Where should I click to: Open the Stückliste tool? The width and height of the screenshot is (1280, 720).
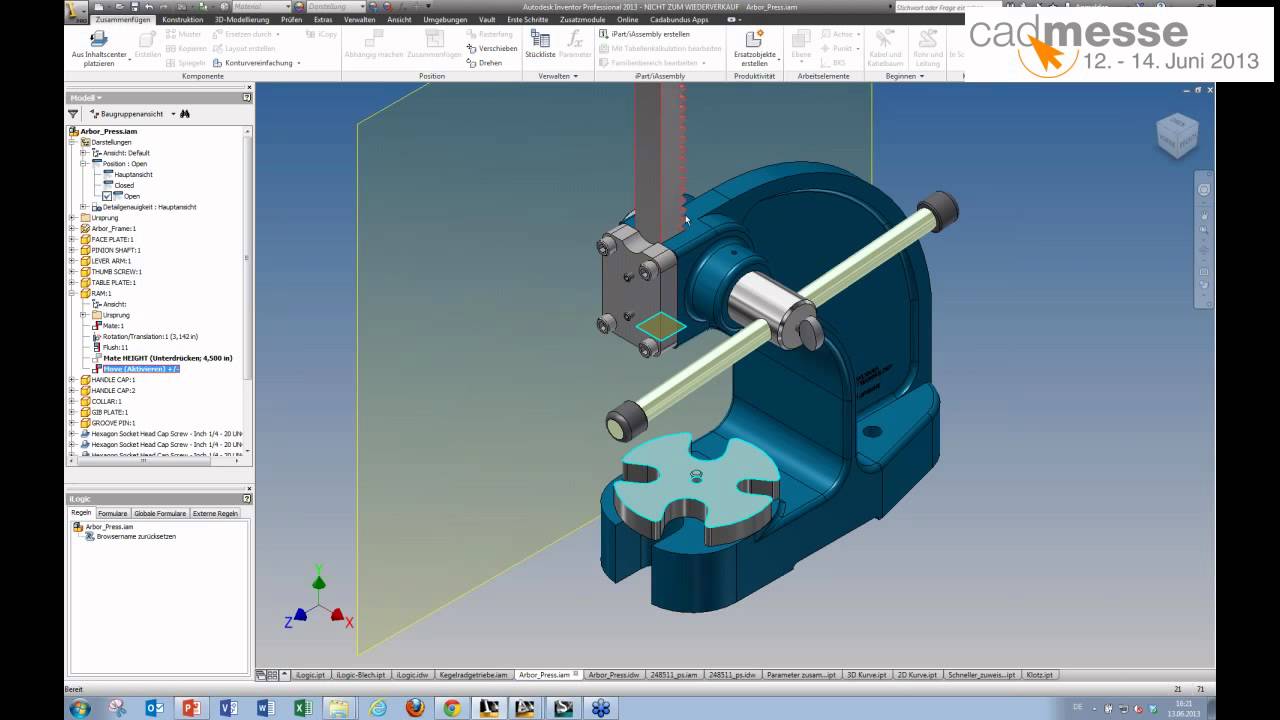coord(540,45)
